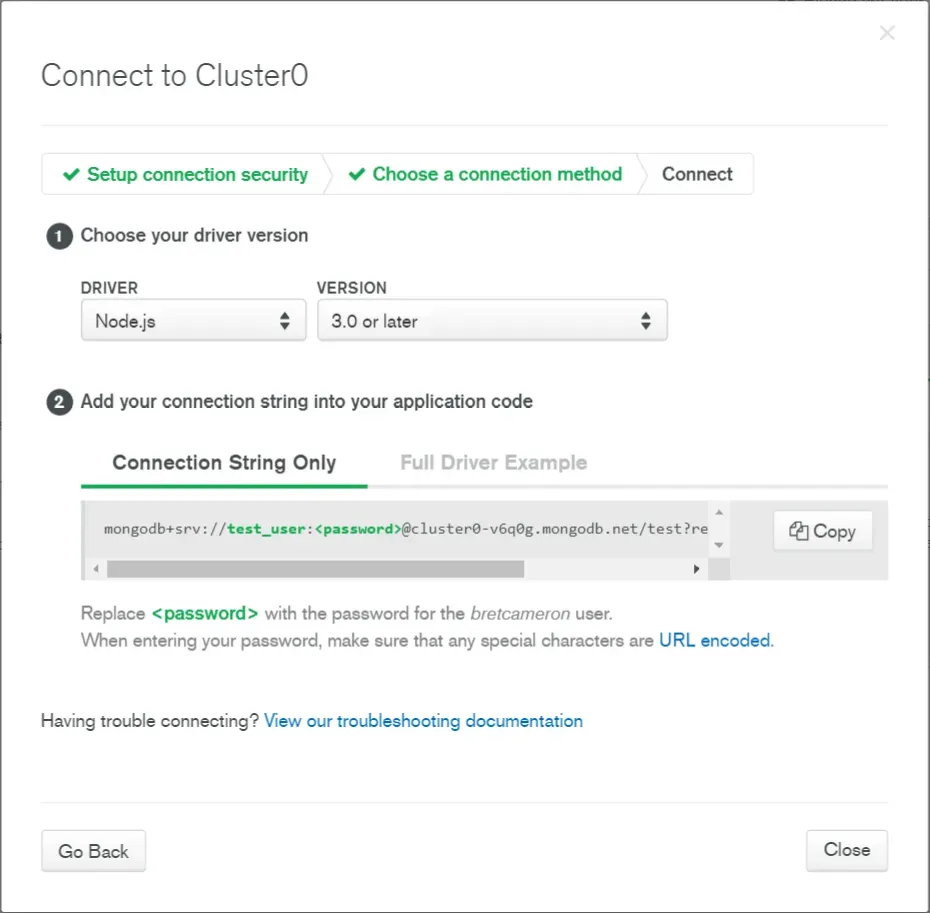Click the step 2 number badge
930x913 pixels.
pos(59,402)
